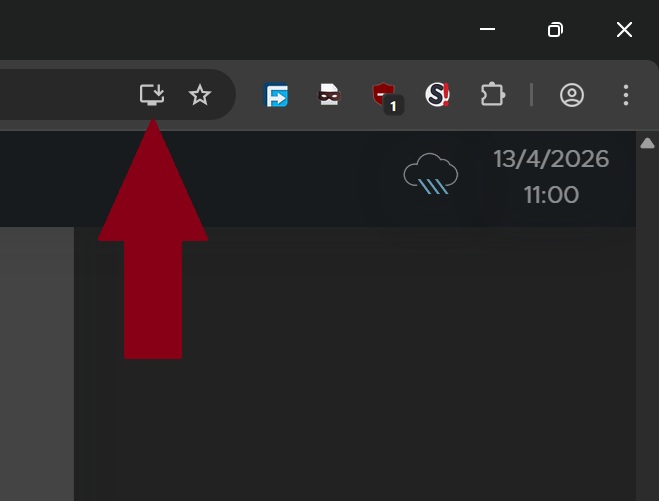Open the masked document extension icon
This screenshot has height=501, width=659.
point(329,95)
